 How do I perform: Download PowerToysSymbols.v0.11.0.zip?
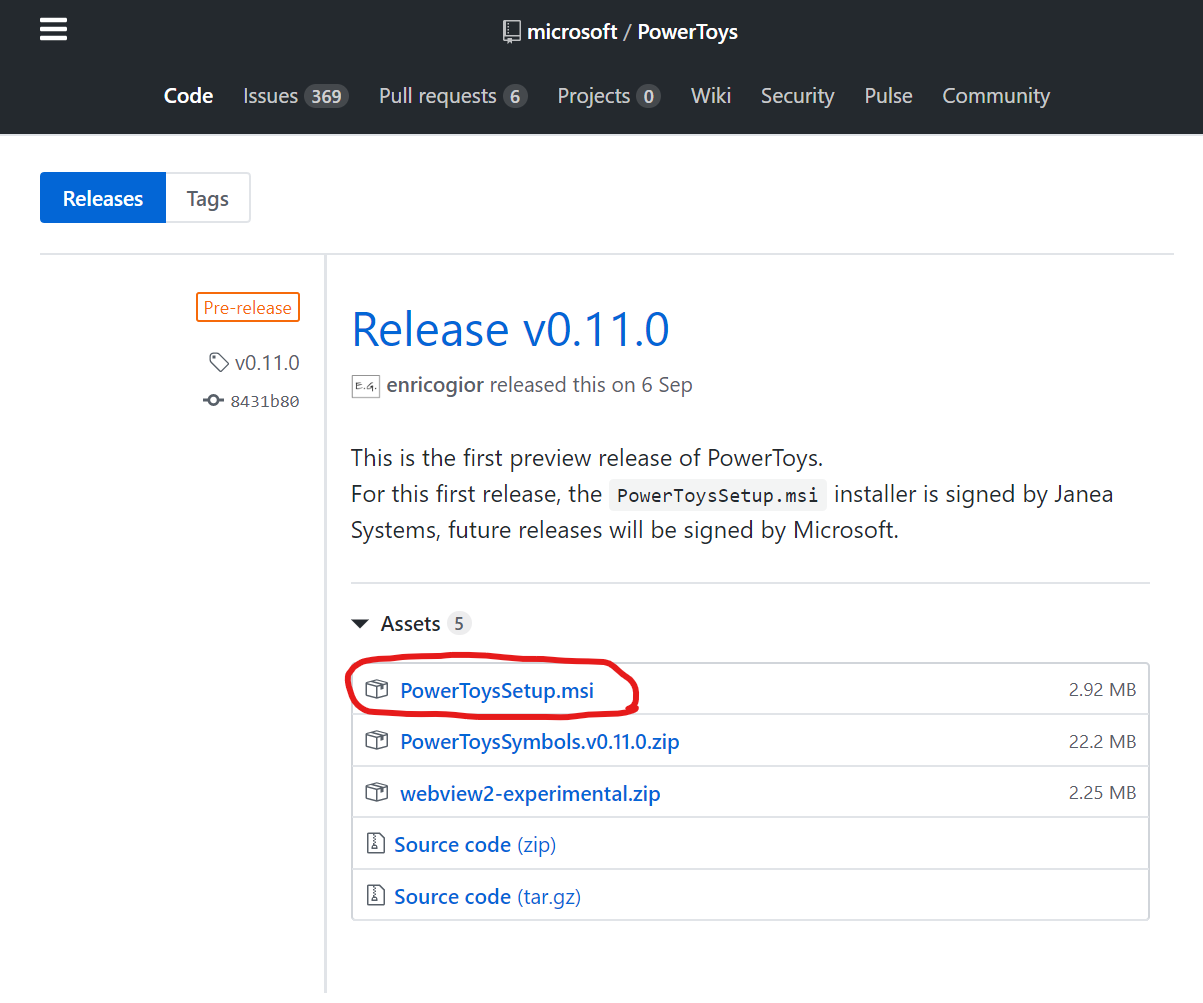point(540,742)
